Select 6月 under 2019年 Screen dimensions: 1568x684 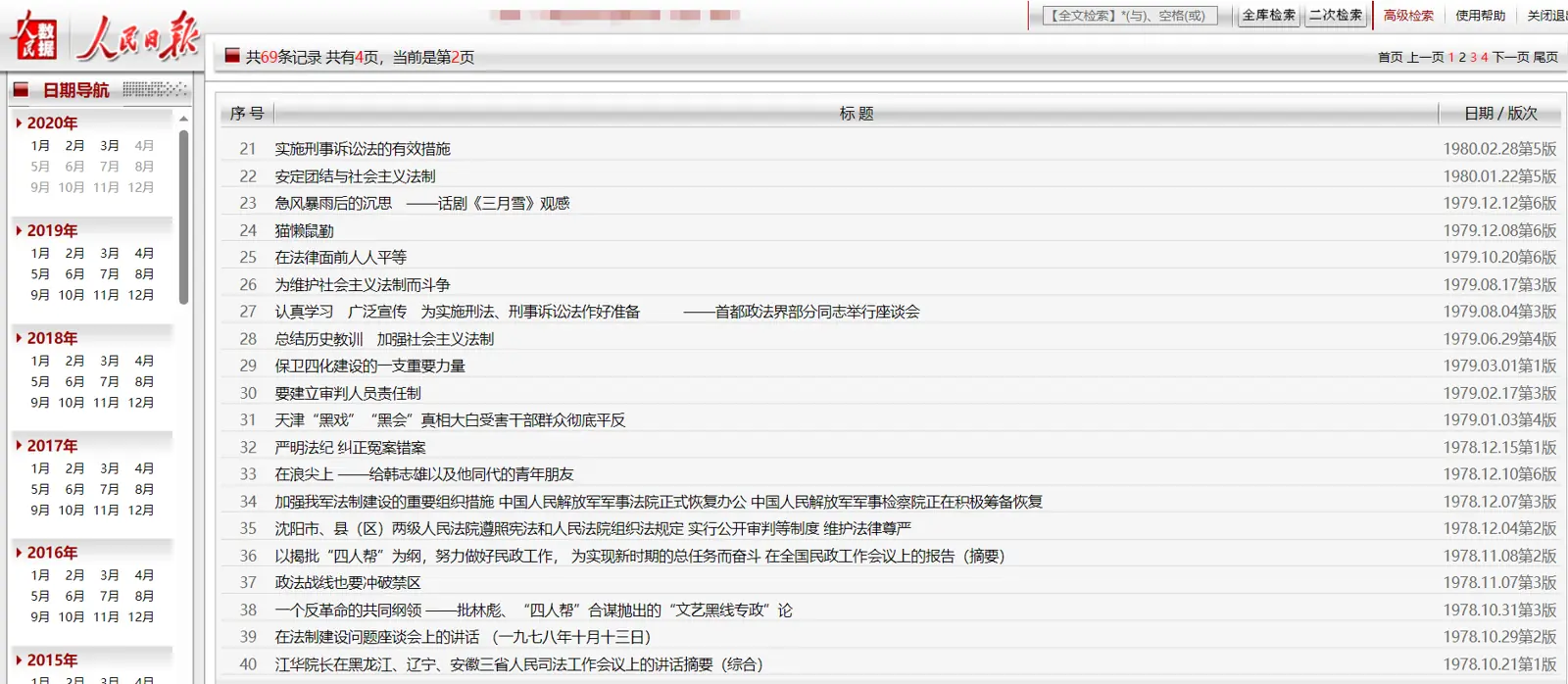coord(74,274)
